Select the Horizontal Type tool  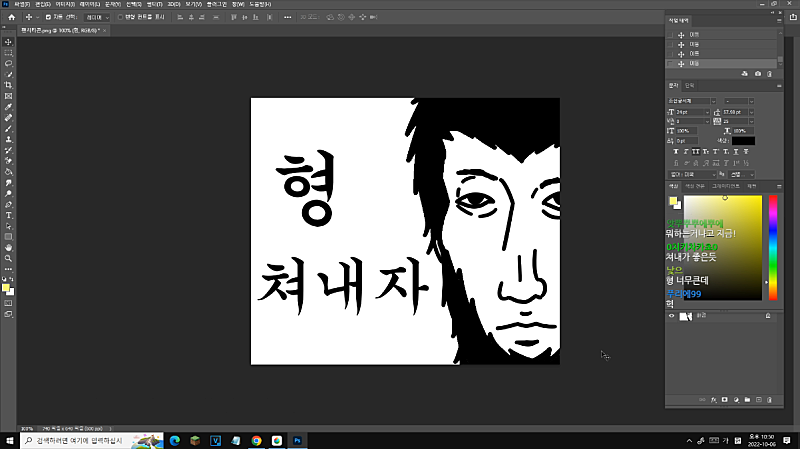coord(9,215)
